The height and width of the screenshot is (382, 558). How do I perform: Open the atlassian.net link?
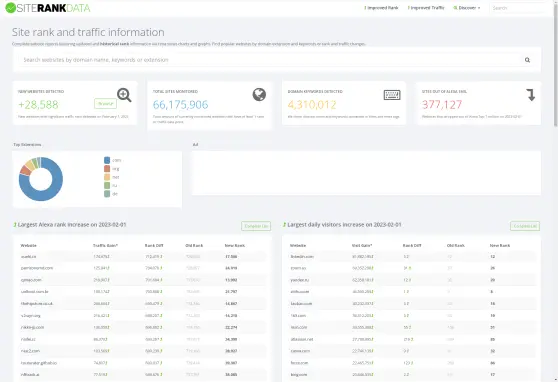302,339
